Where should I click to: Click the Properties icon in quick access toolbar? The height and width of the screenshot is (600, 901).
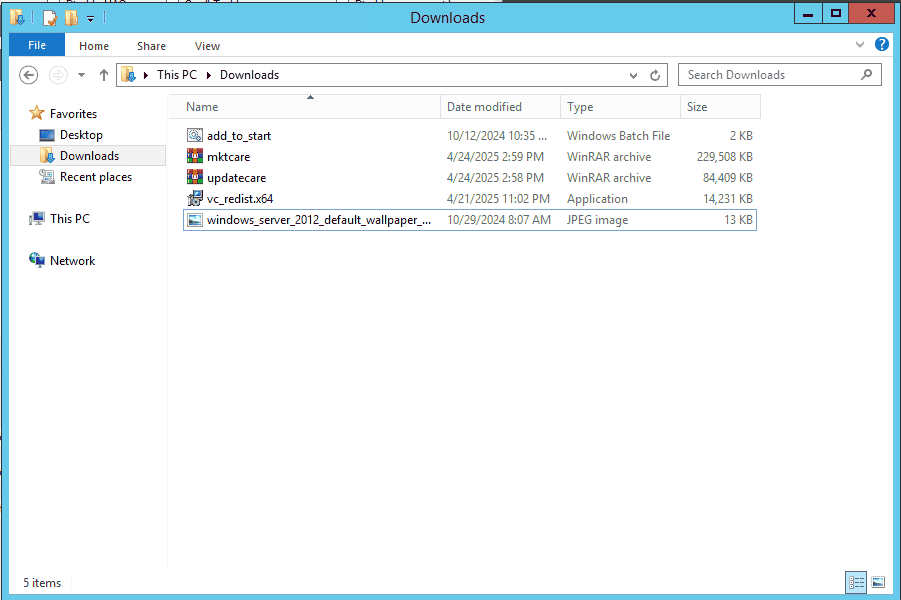[x=50, y=18]
